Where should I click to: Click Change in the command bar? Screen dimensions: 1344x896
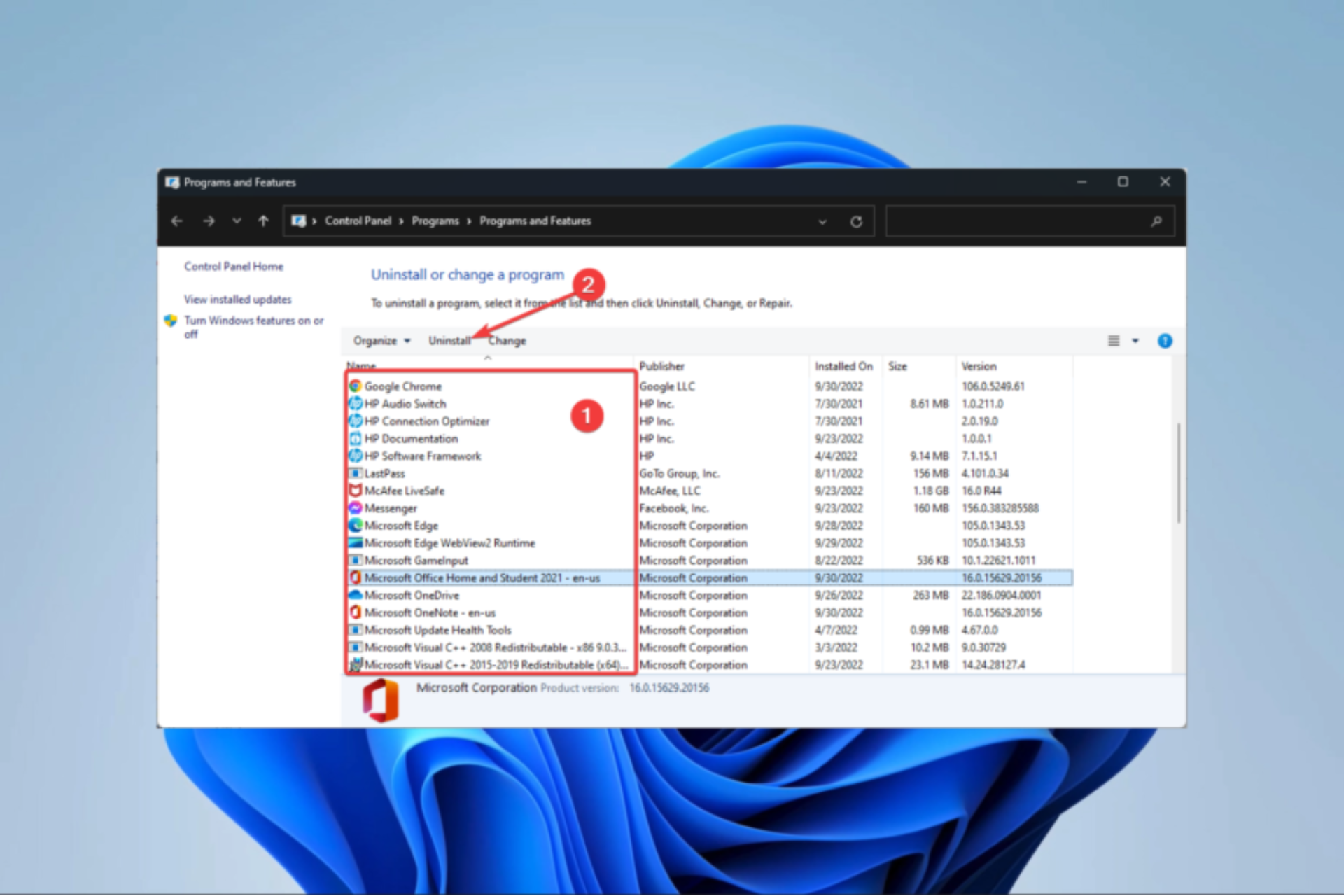tap(507, 341)
